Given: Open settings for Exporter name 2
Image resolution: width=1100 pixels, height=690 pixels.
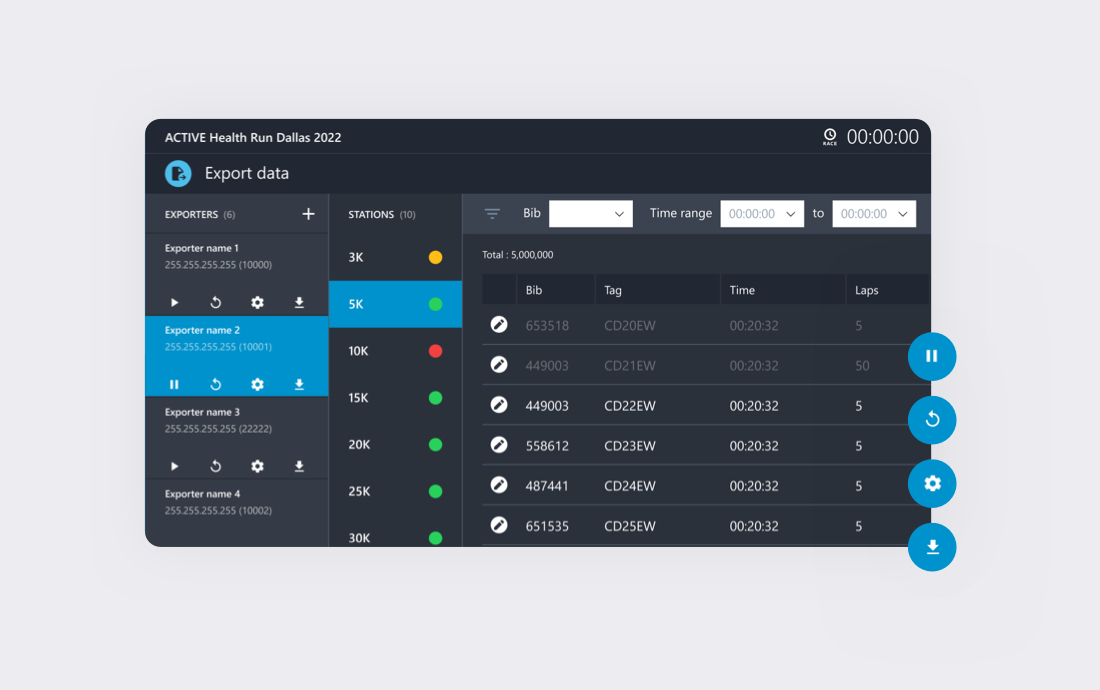Looking at the screenshot, I should click(x=257, y=384).
